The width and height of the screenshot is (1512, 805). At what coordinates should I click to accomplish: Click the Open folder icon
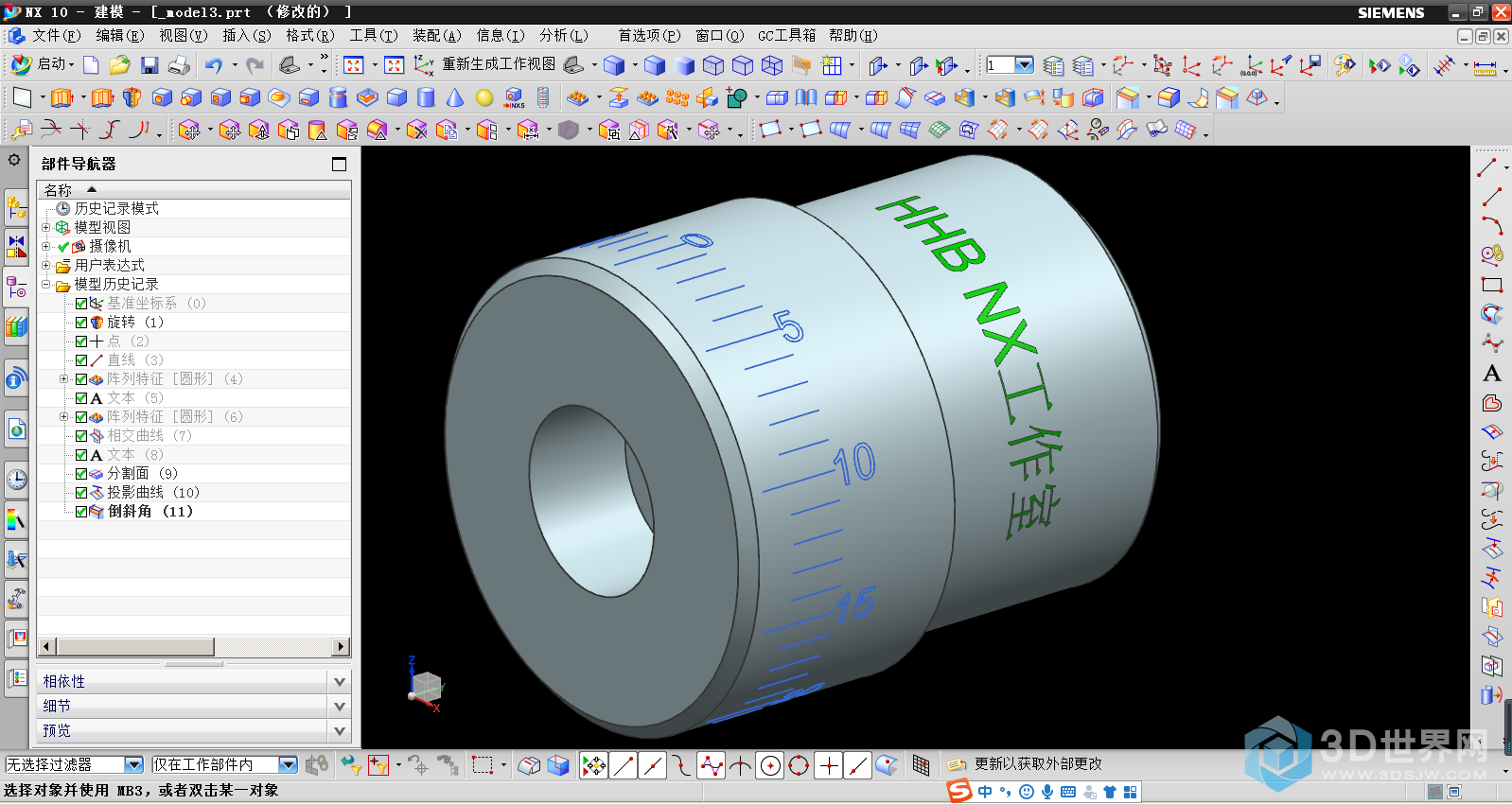(x=119, y=64)
